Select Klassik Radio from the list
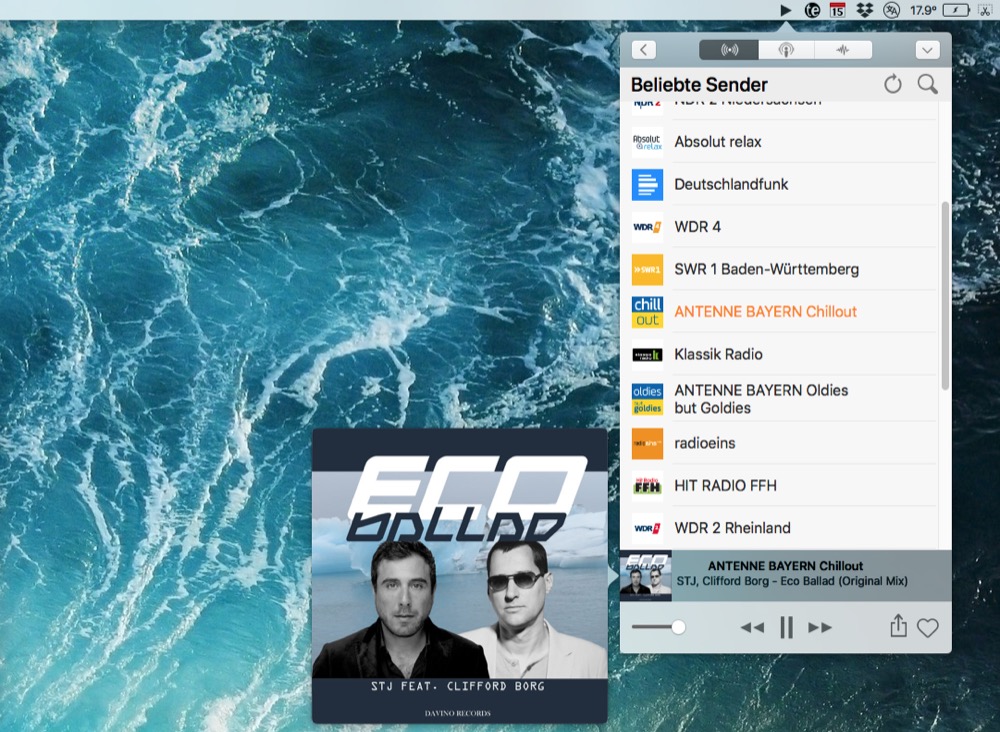 coord(718,354)
